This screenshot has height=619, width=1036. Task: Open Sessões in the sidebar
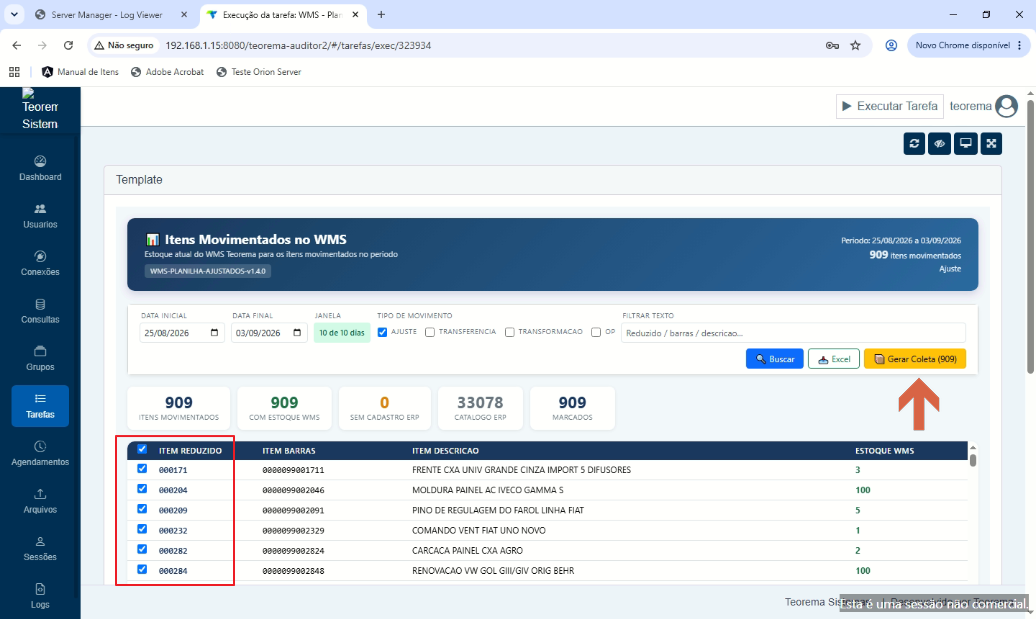pyautogui.click(x=40, y=548)
